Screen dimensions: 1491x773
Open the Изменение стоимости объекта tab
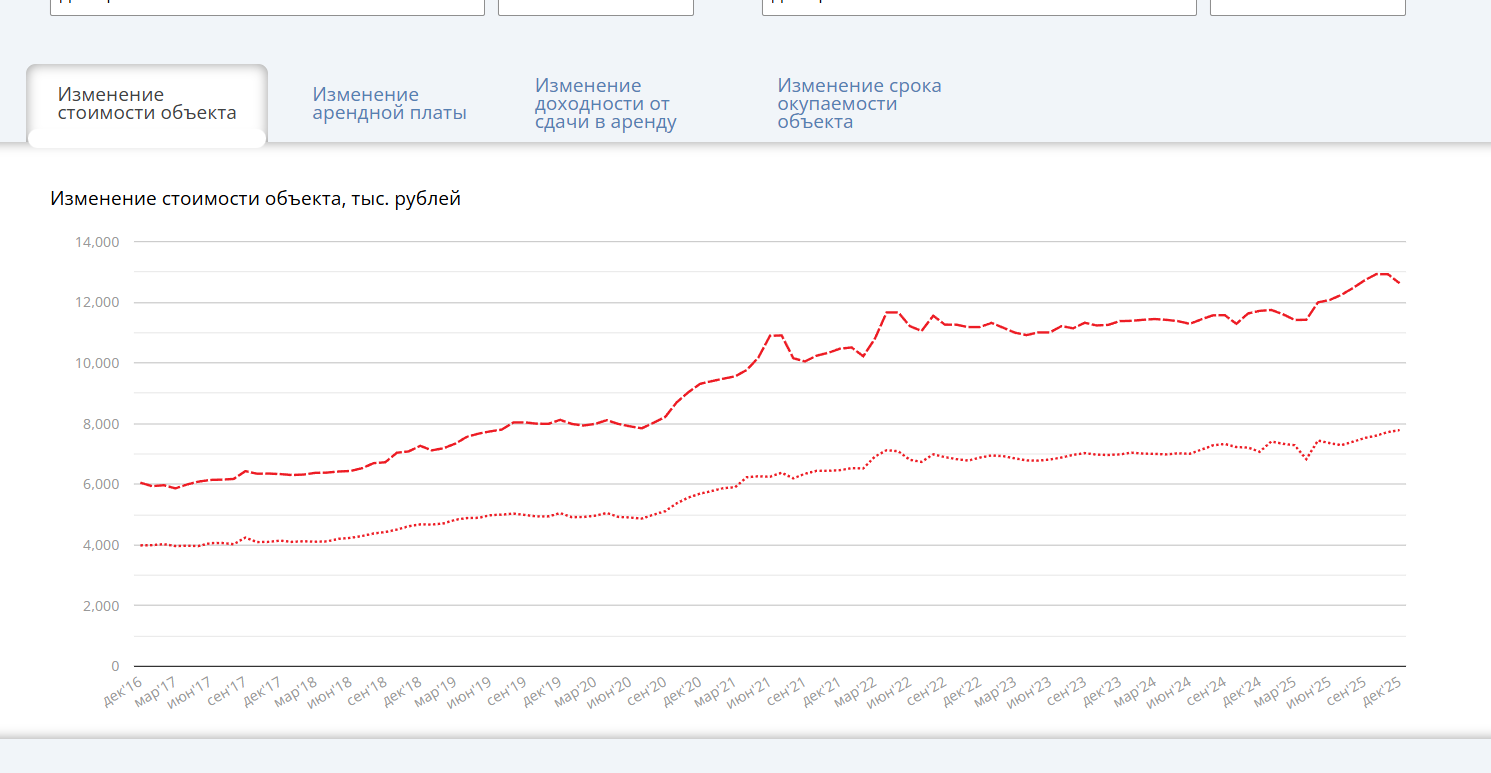click(147, 104)
